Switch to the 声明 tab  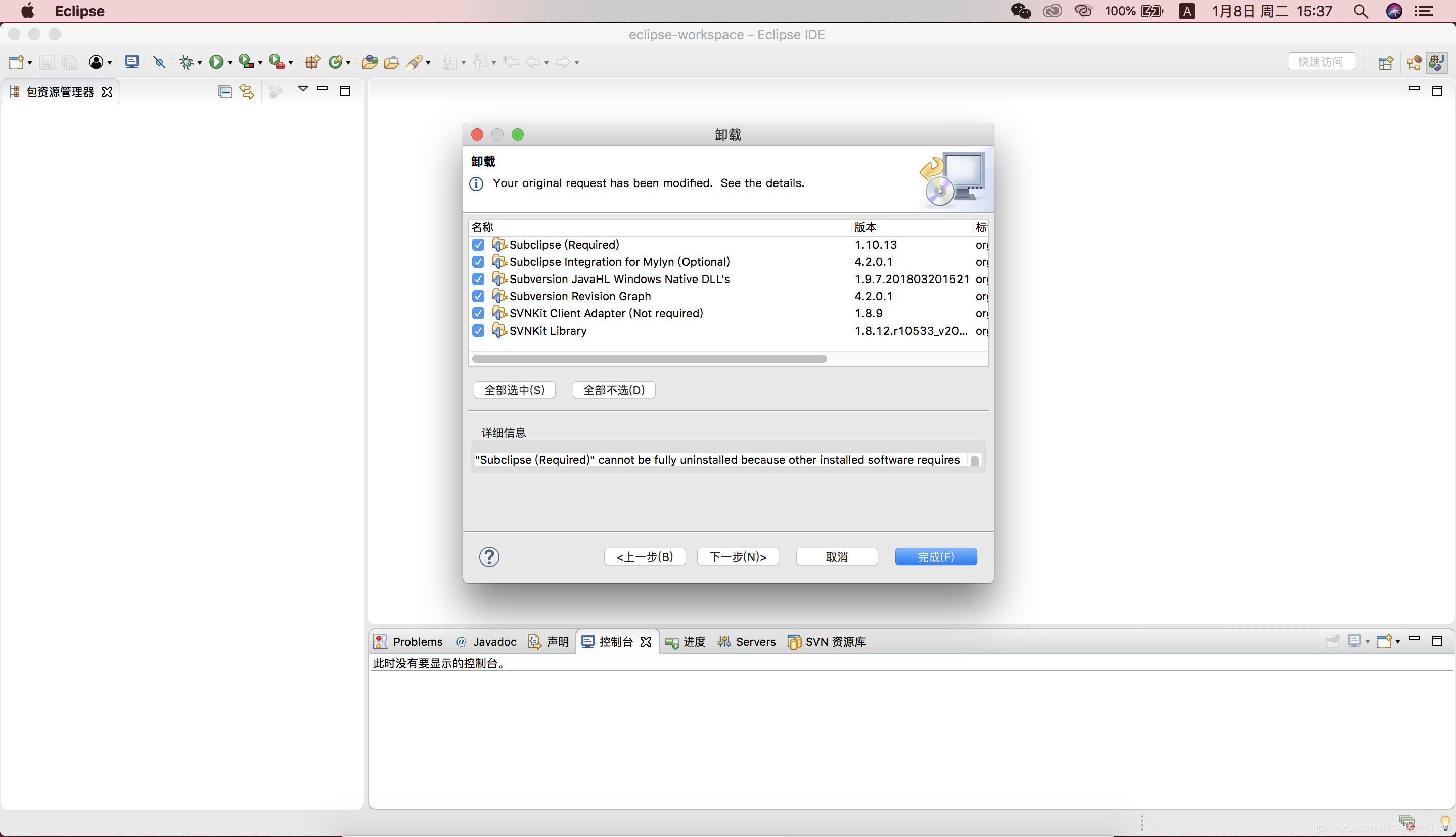coord(549,641)
